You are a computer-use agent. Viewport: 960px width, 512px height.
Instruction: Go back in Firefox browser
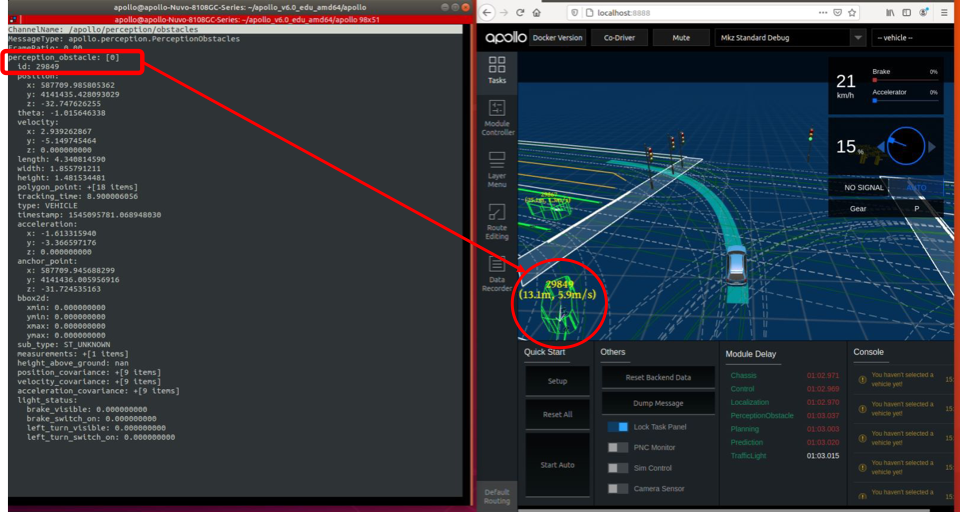[x=487, y=12]
